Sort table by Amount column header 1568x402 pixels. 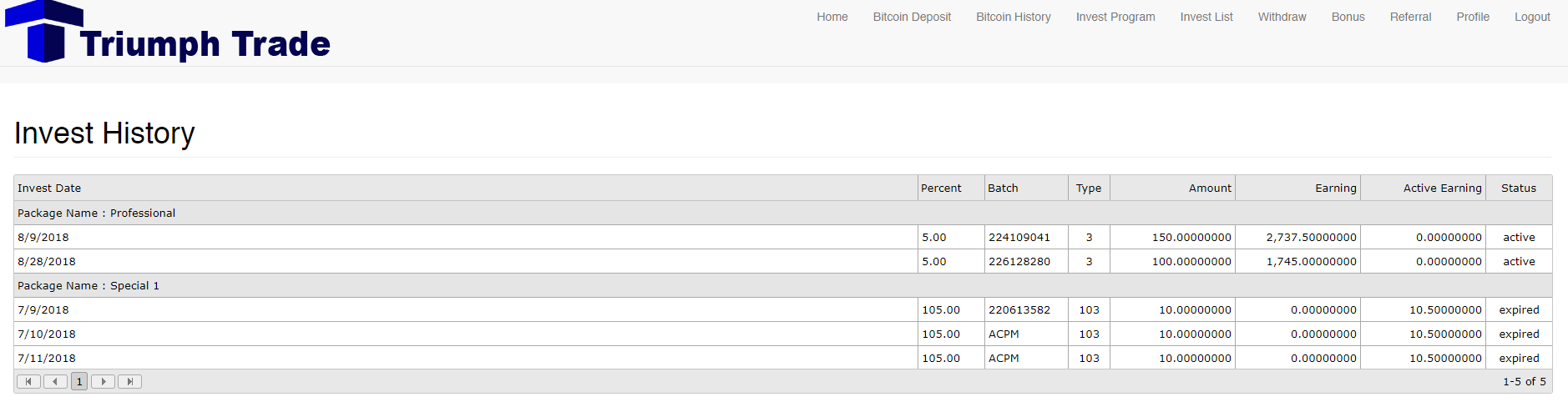pos(1209,188)
